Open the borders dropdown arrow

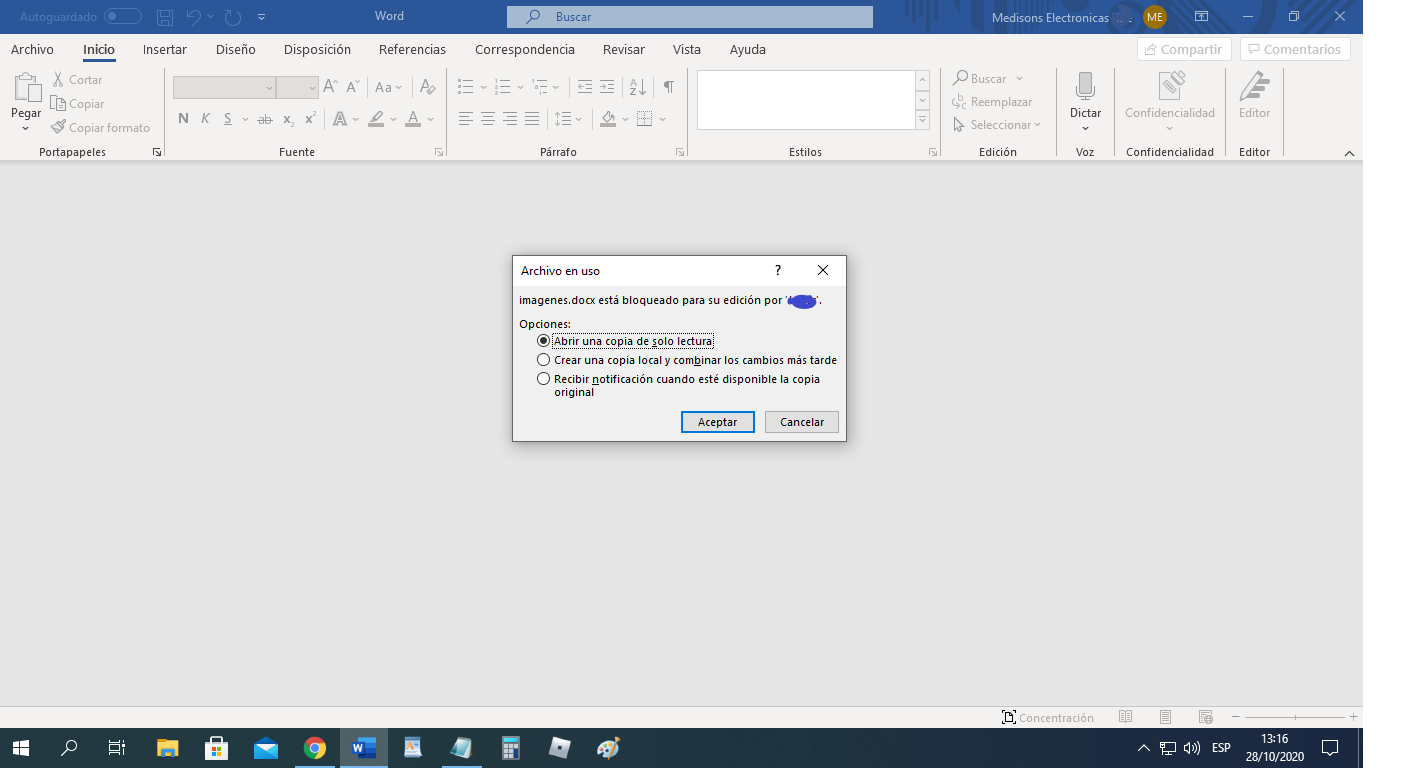coord(662,119)
